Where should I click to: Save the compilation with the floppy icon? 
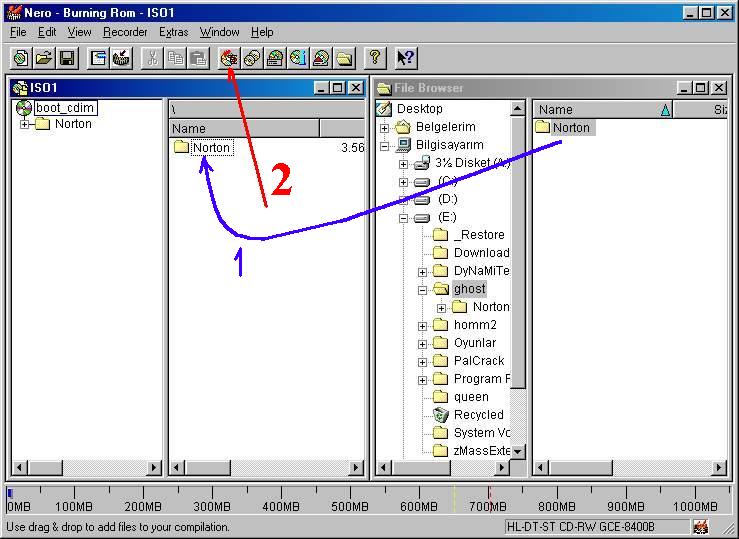(67, 58)
